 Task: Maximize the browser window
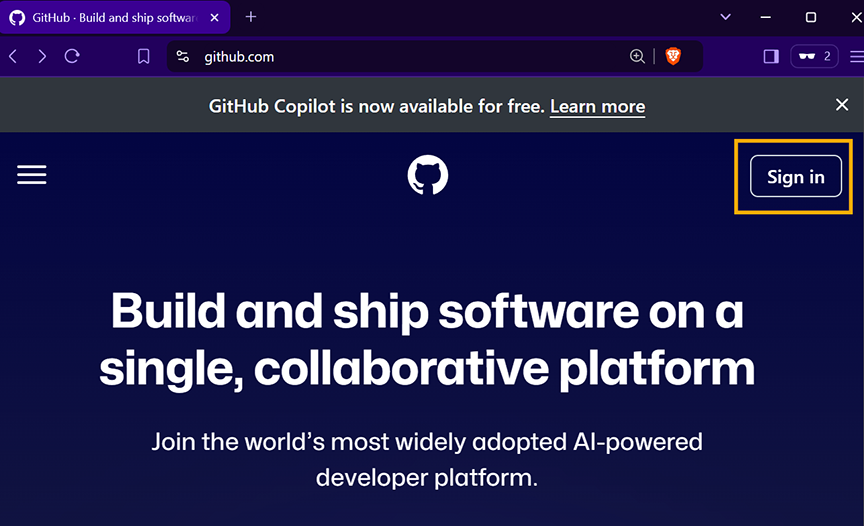(x=811, y=17)
